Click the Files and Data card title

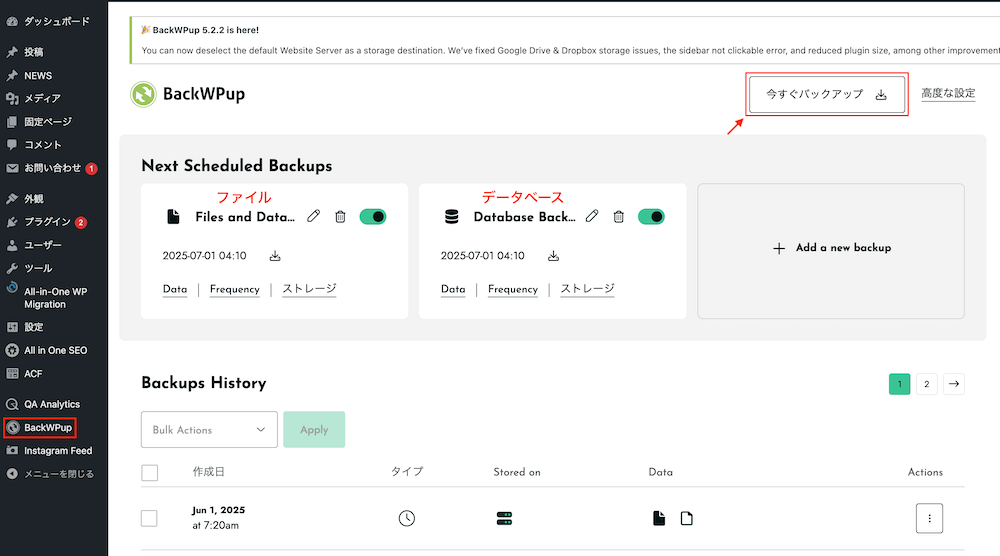(245, 217)
